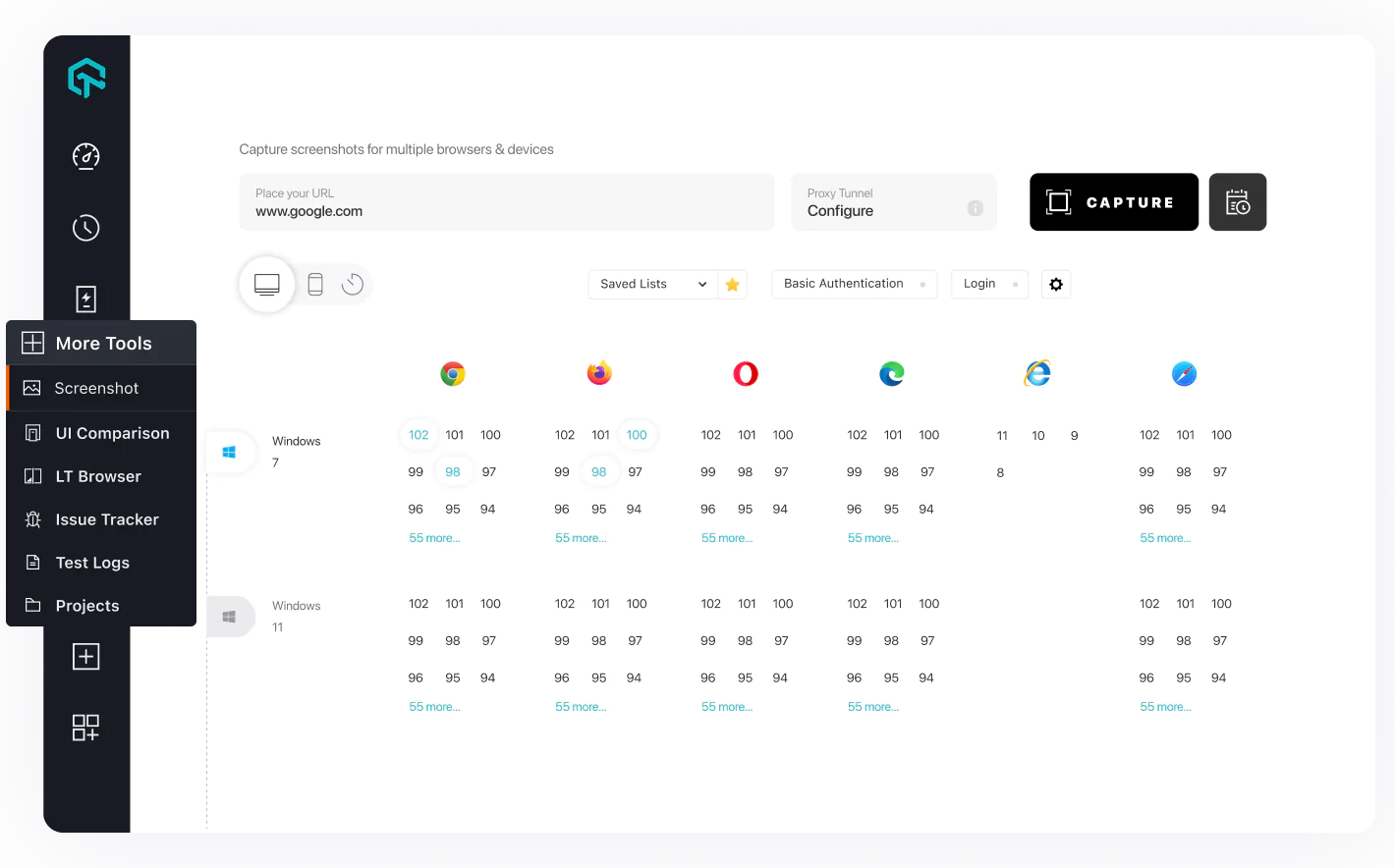Select Safari version 99 on Windows 11
This screenshot has height=868, width=1395.
coord(1146,641)
